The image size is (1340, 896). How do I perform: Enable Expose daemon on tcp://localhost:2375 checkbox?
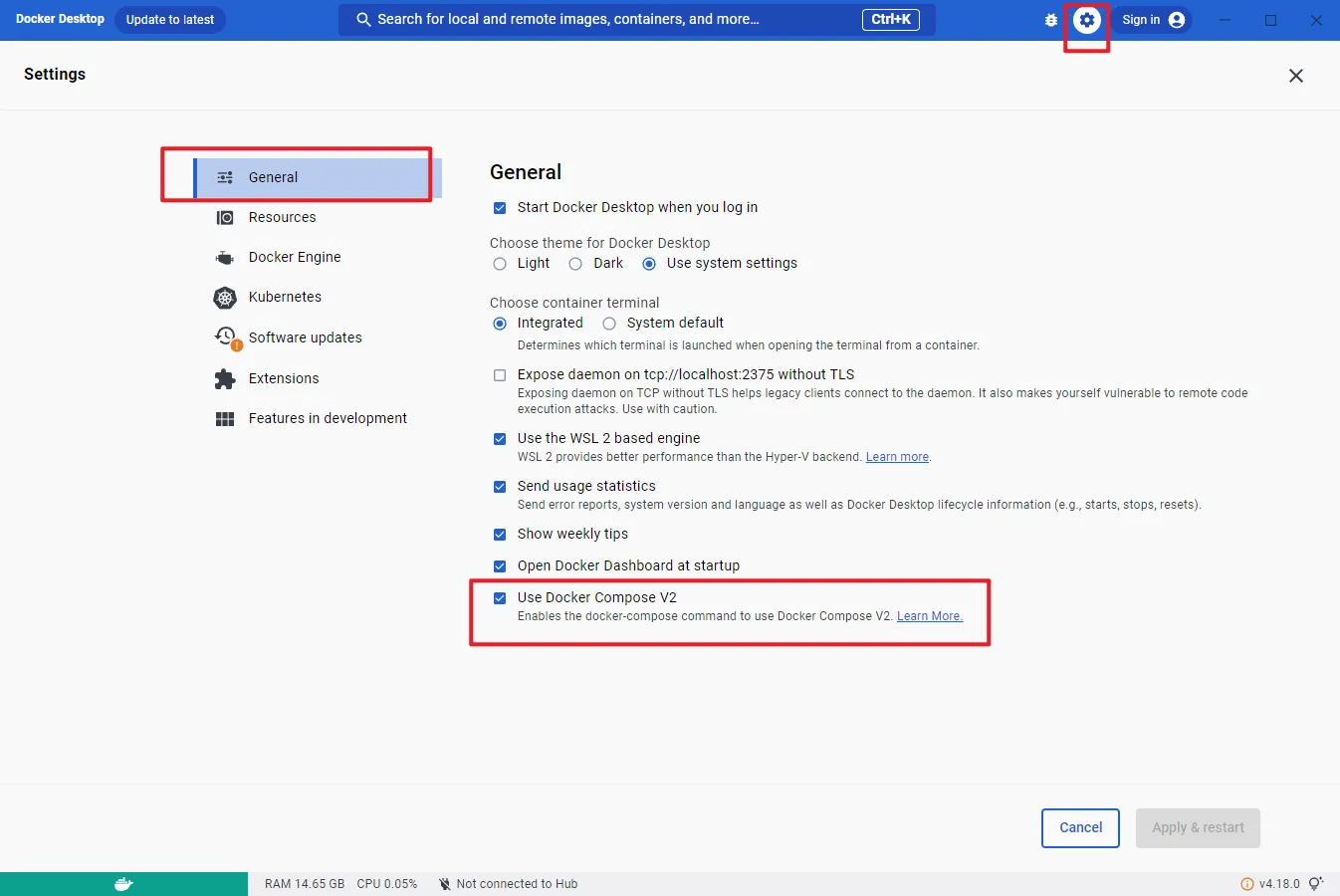(500, 375)
